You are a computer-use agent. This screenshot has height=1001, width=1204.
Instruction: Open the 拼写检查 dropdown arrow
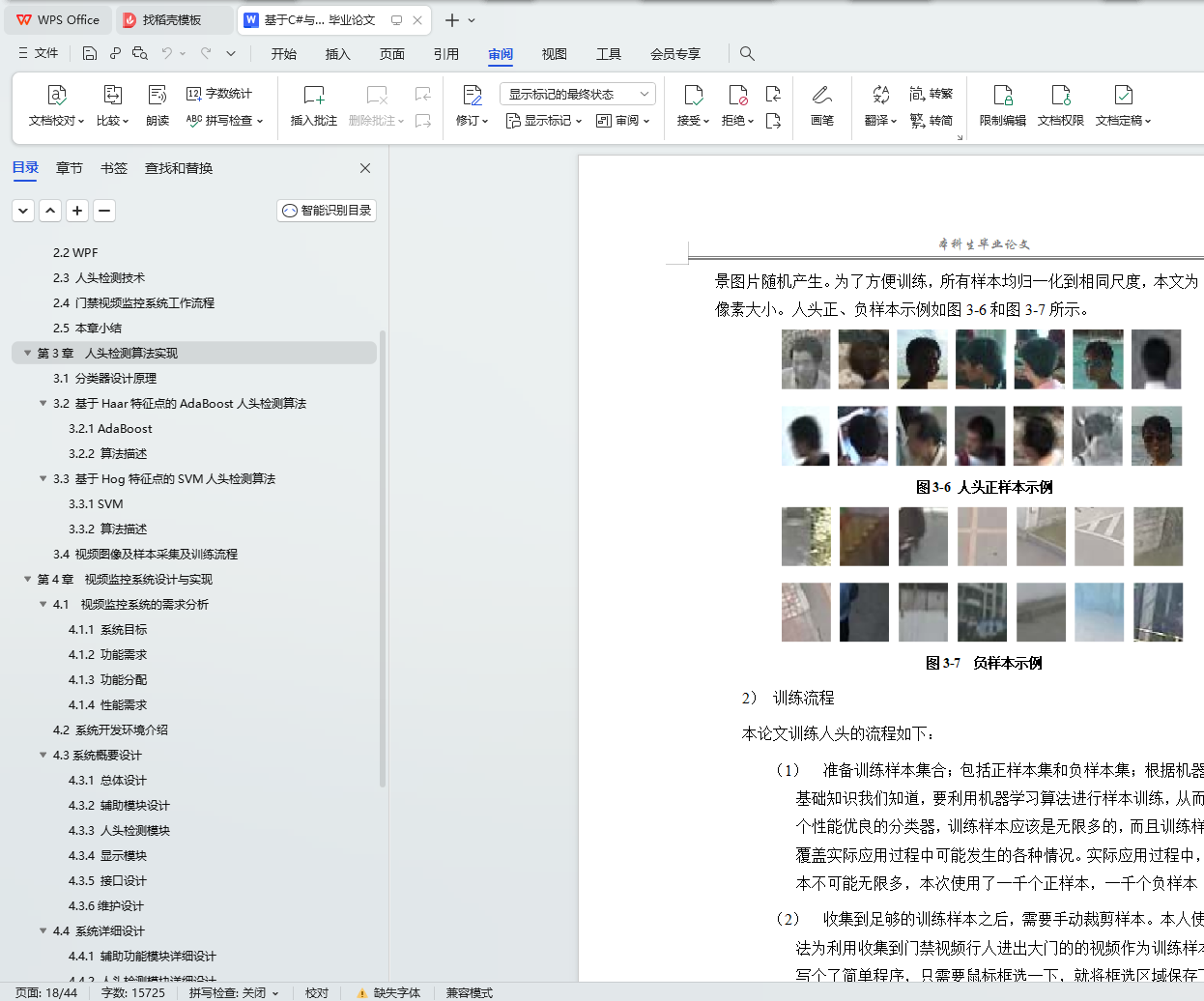coord(260,122)
